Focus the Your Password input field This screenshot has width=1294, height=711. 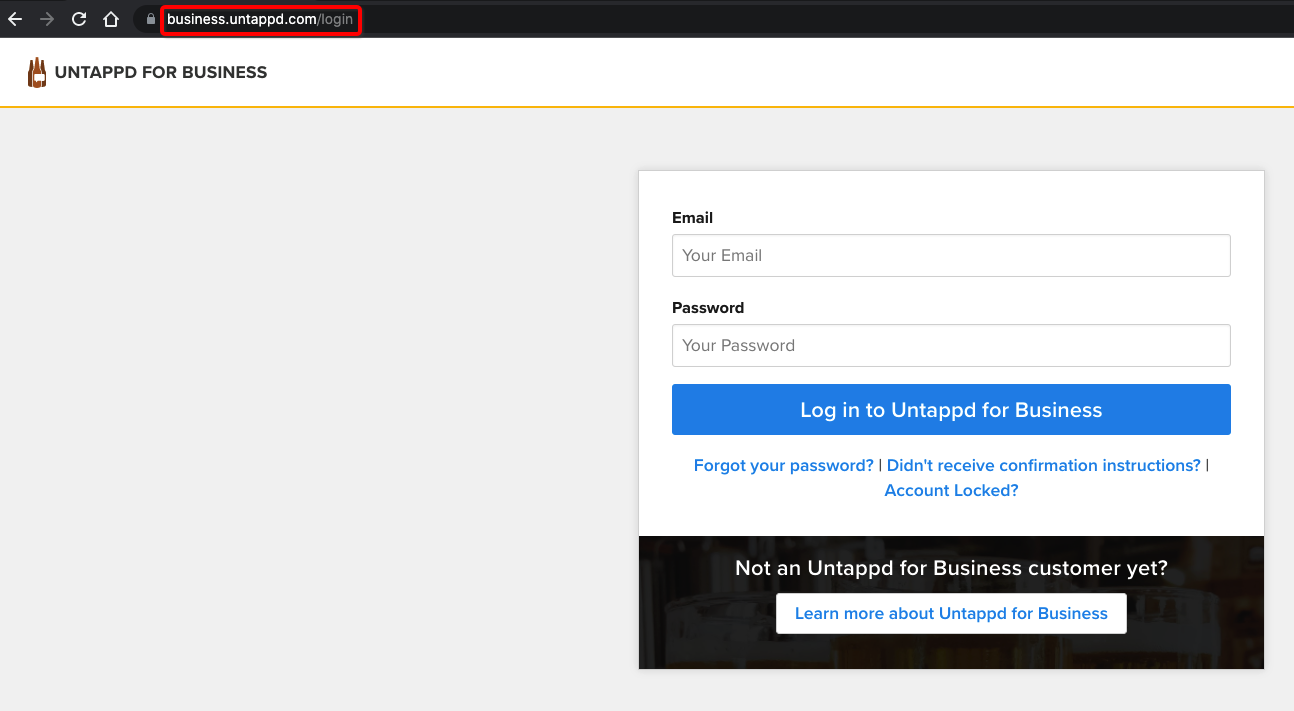(951, 345)
